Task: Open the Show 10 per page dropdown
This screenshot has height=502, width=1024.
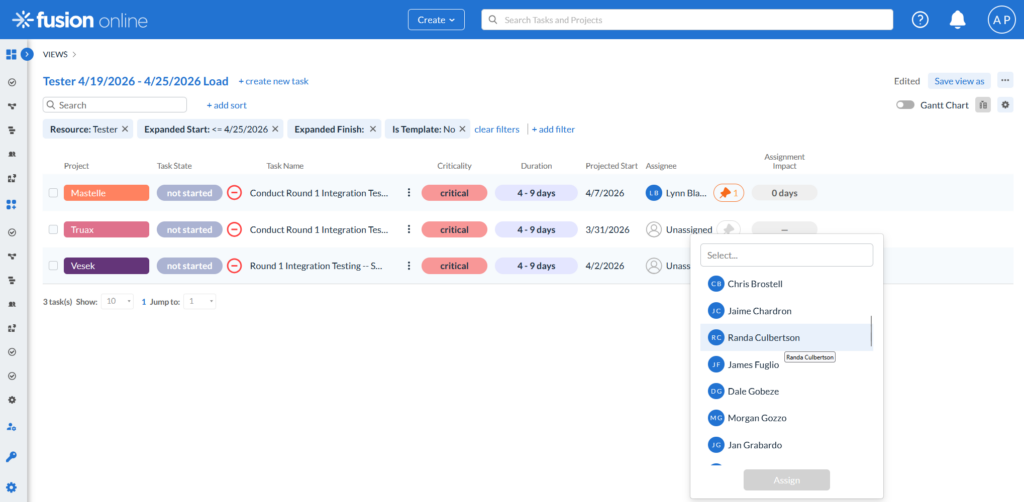Action: point(118,301)
